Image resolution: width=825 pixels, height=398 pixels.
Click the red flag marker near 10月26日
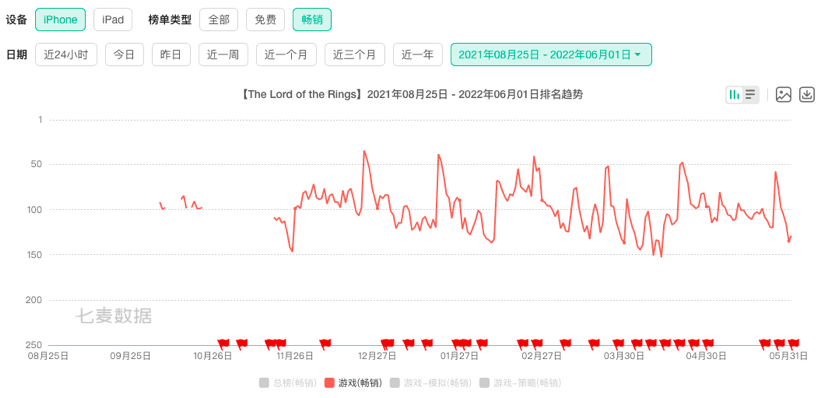click(224, 344)
